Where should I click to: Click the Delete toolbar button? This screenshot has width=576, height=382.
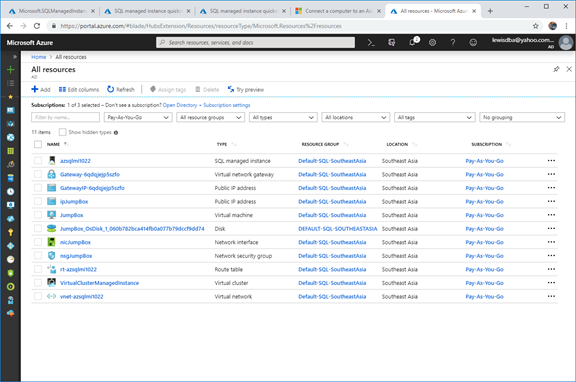pyautogui.click(x=207, y=89)
